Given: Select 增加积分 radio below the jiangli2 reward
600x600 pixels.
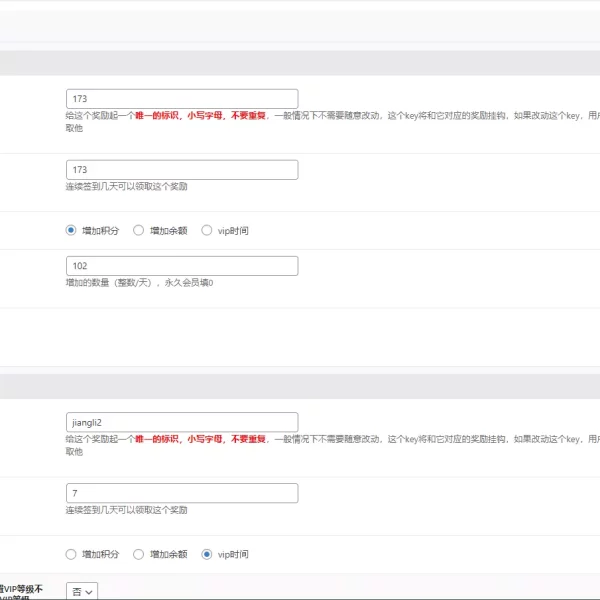Looking at the screenshot, I should (71, 554).
